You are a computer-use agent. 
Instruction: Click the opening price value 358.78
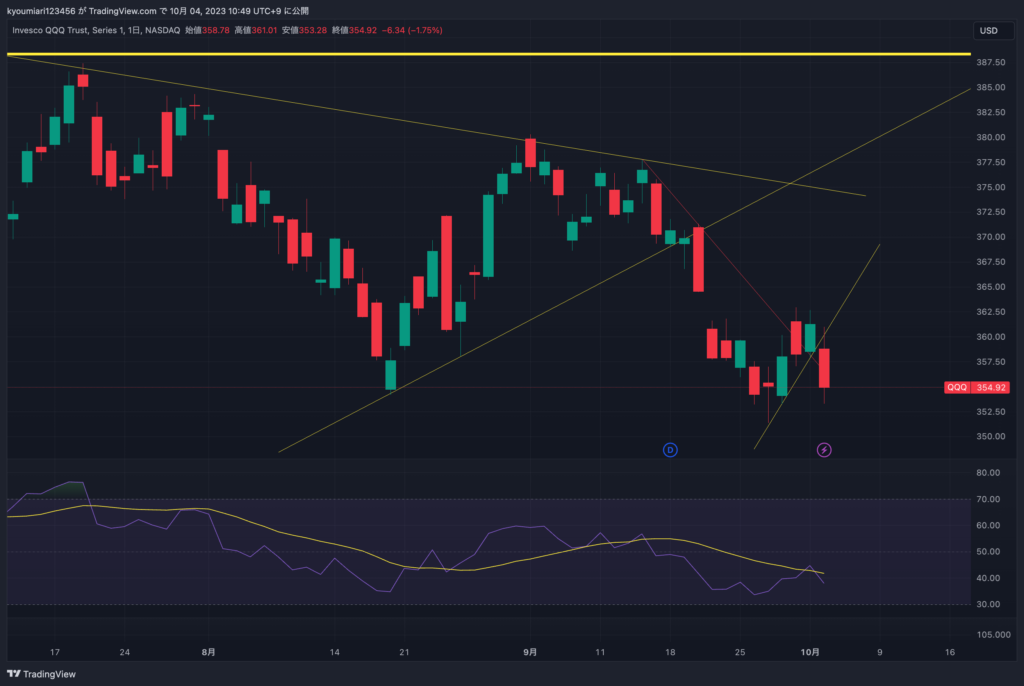[216, 30]
